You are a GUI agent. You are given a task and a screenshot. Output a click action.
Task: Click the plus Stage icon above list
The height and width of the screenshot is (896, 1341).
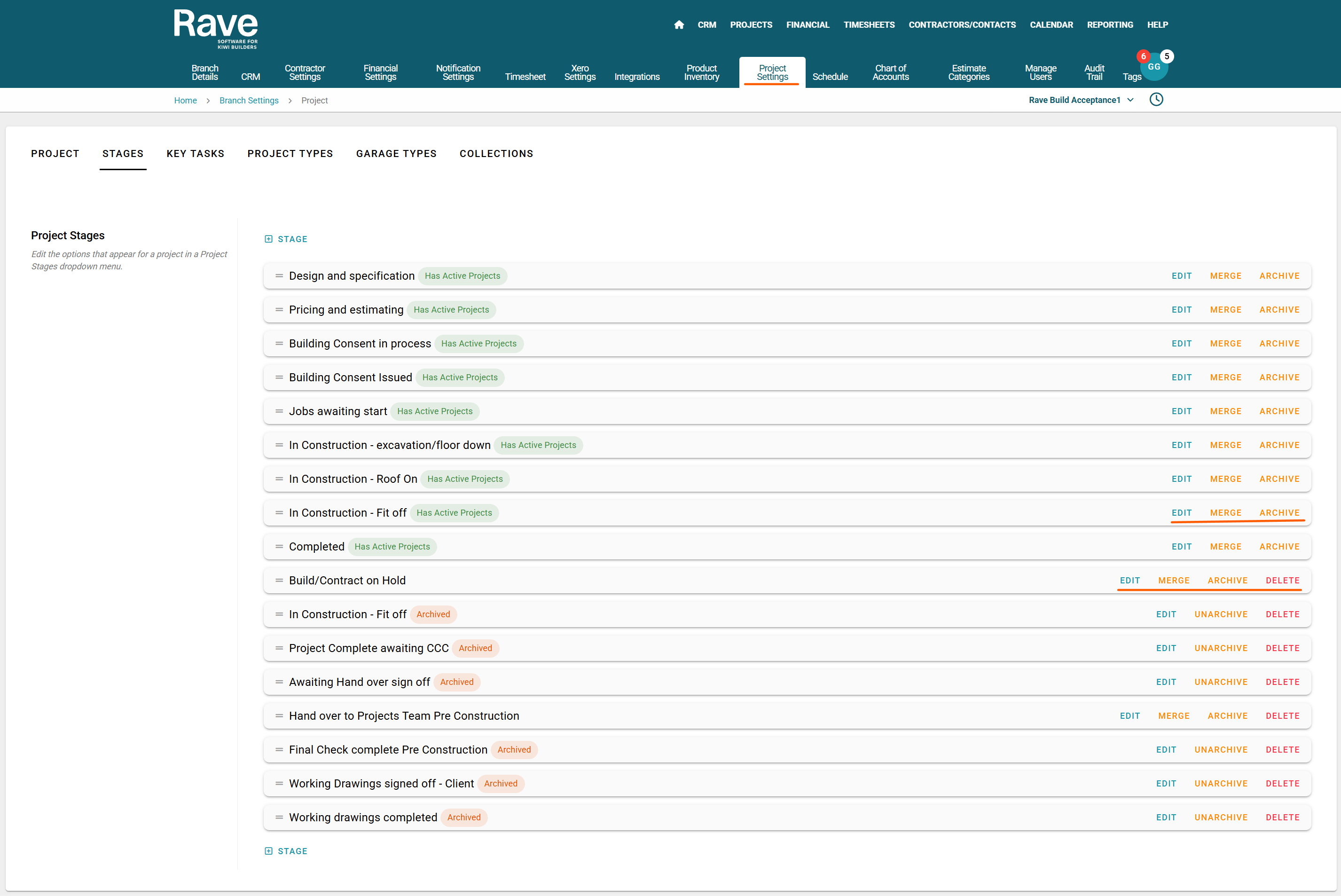tap(268, 239)
